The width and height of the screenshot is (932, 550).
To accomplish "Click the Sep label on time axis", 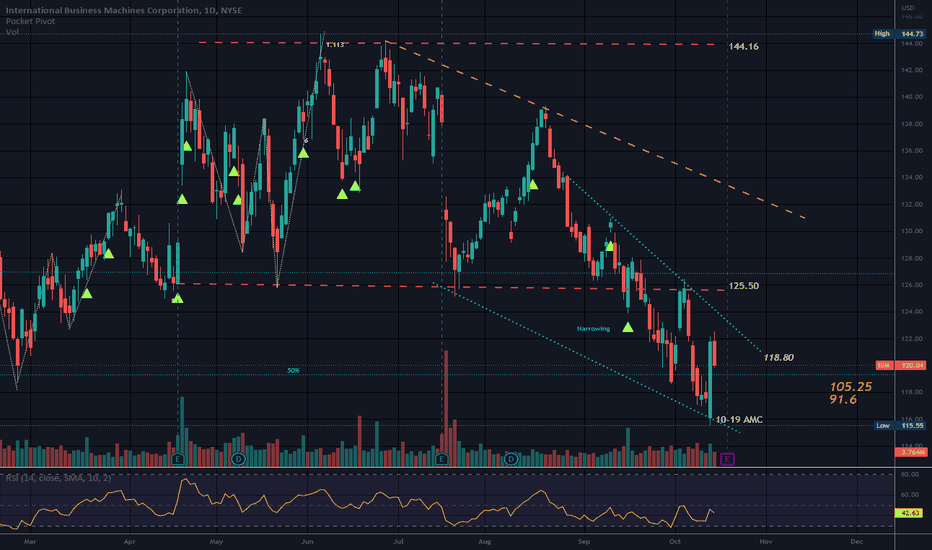I will pyautogui.click(x=584, y=542).
